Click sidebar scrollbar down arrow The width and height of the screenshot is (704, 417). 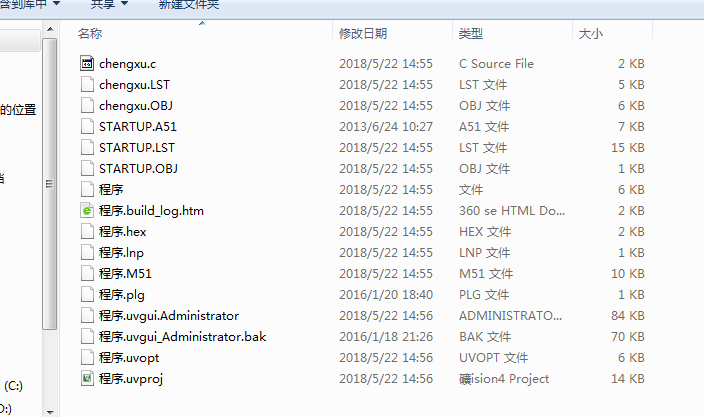[x=50, y=411]
